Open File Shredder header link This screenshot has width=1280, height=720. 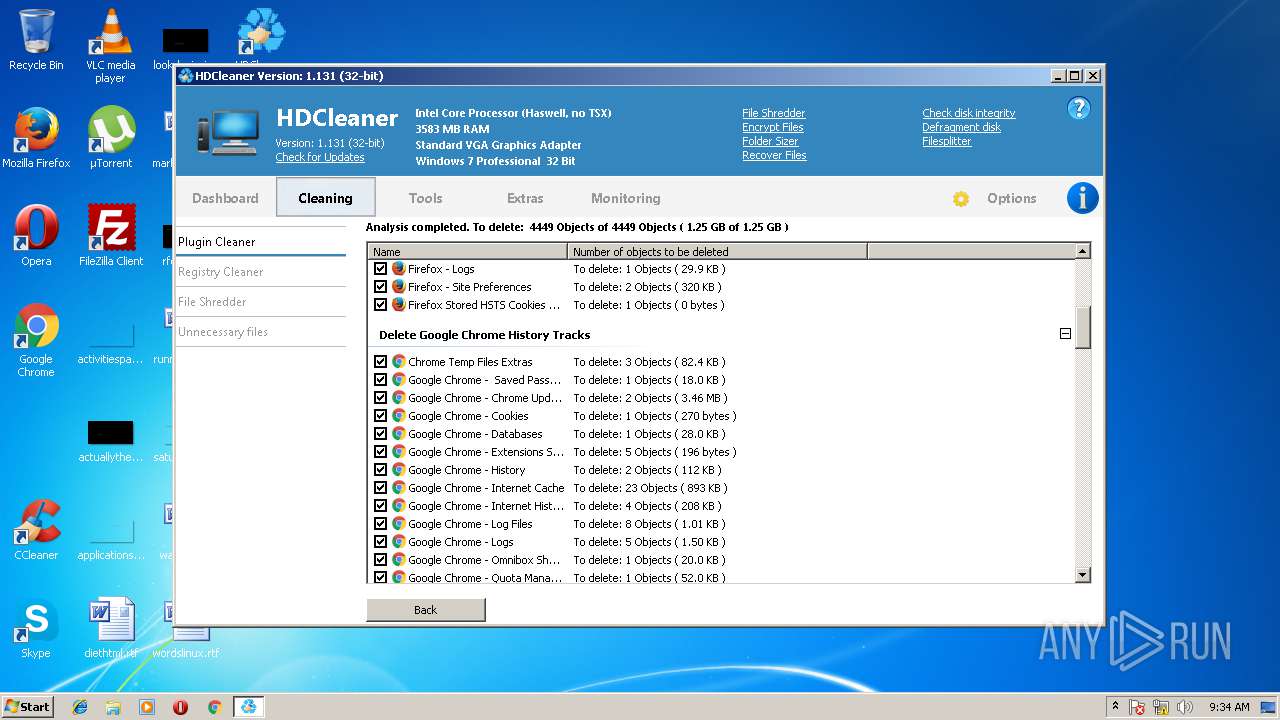773,114
